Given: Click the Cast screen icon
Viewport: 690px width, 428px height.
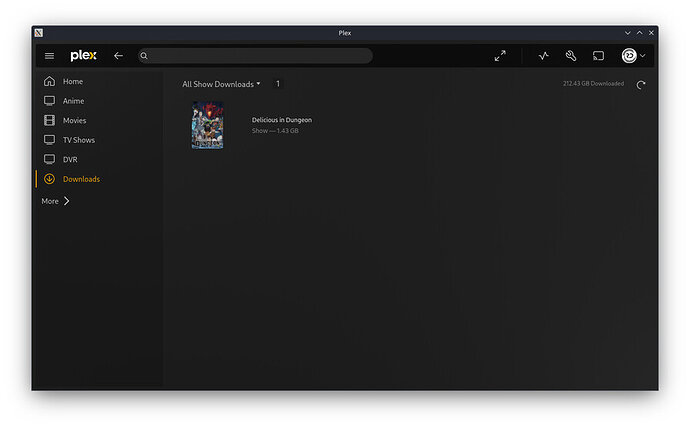Looking at the screenshot, I should click(598, 56).
